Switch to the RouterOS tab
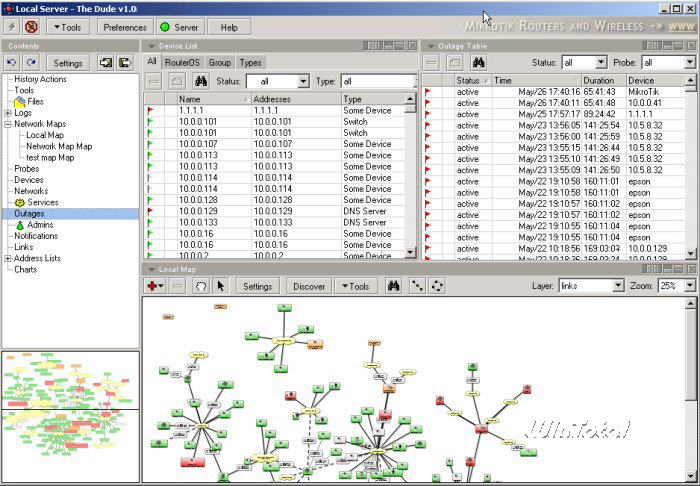Screen dimensions: 700x486 (182, 62)
